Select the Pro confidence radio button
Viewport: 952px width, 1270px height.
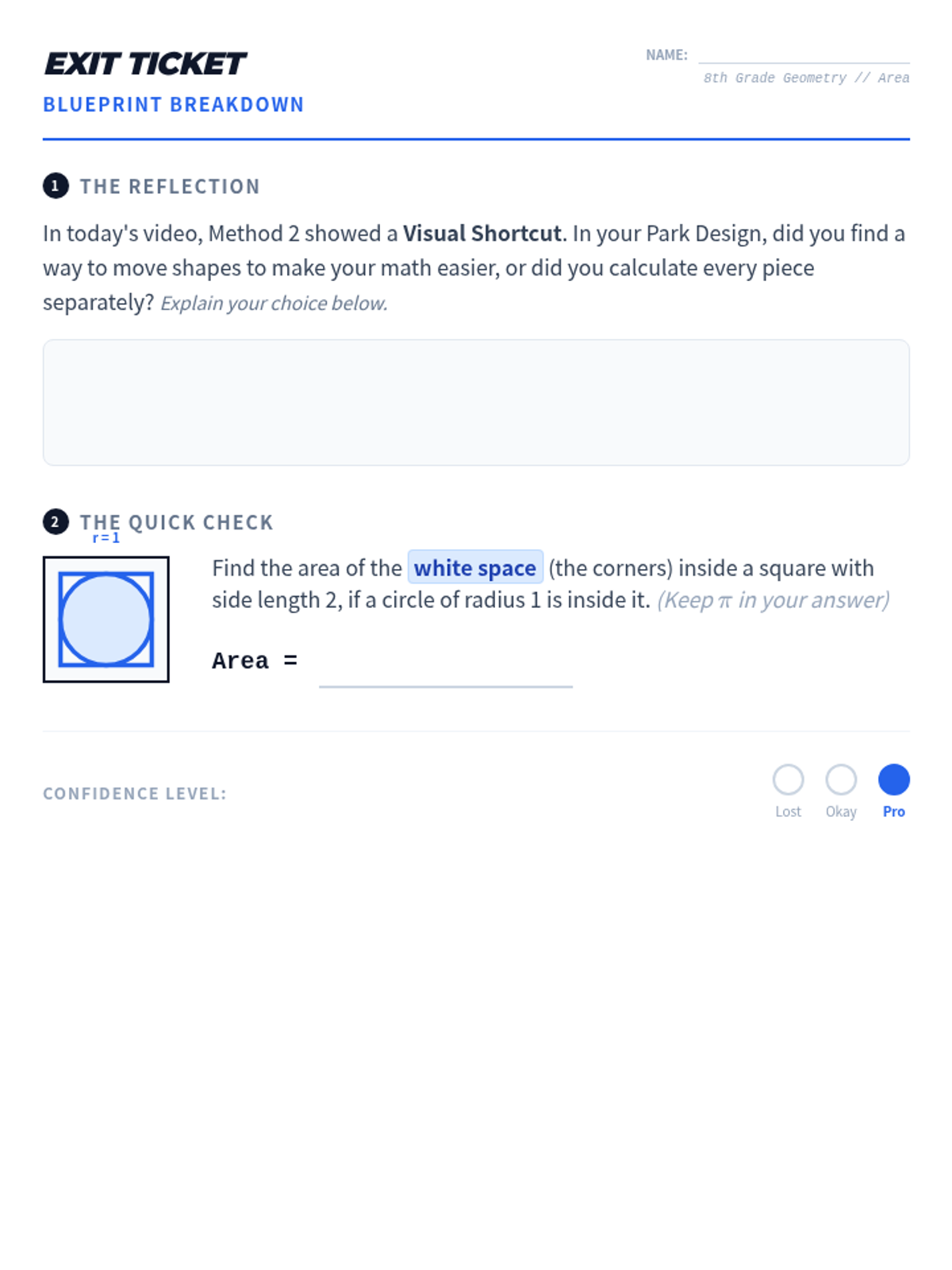tap(893, 779)
